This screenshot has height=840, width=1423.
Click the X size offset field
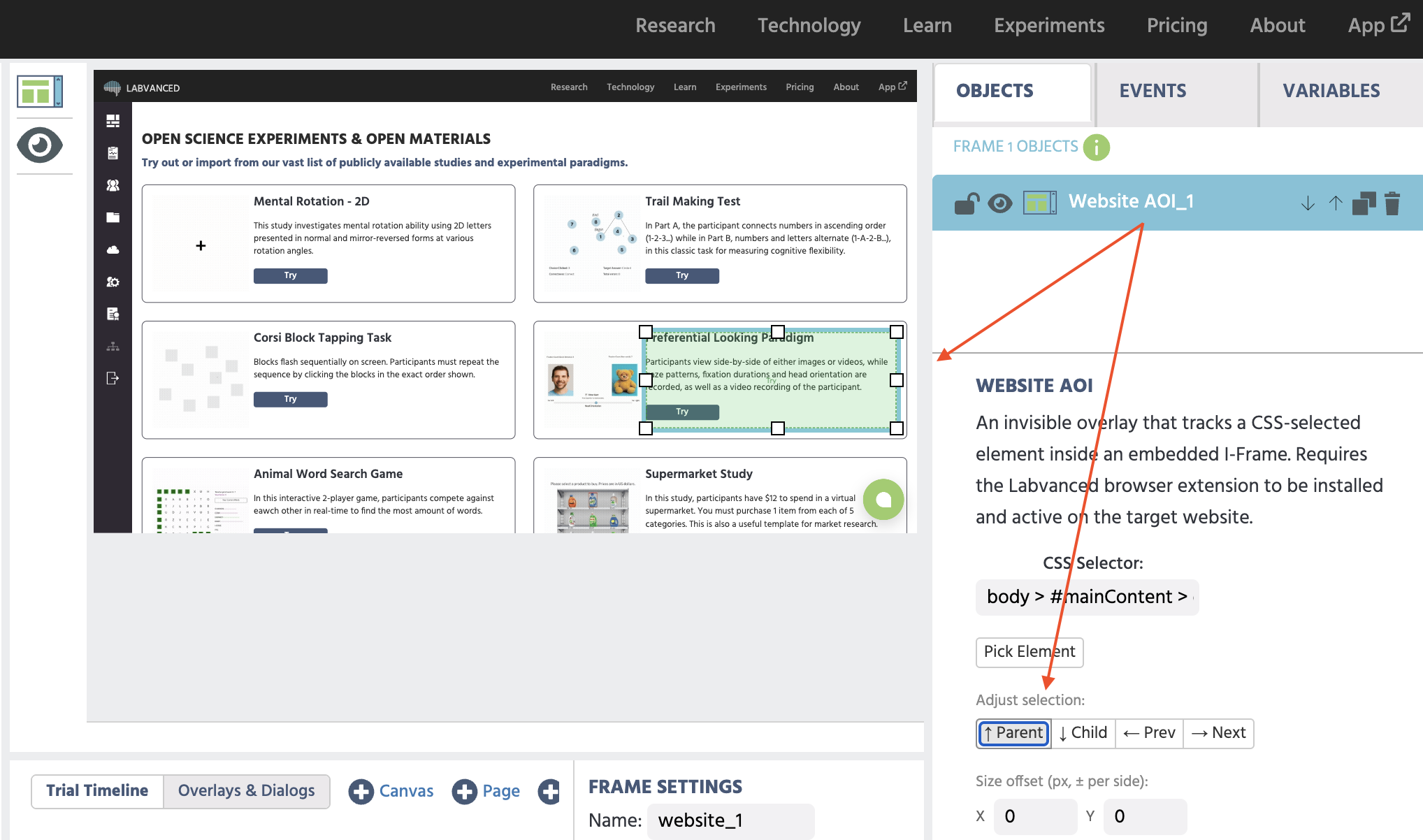[1035, 816]
